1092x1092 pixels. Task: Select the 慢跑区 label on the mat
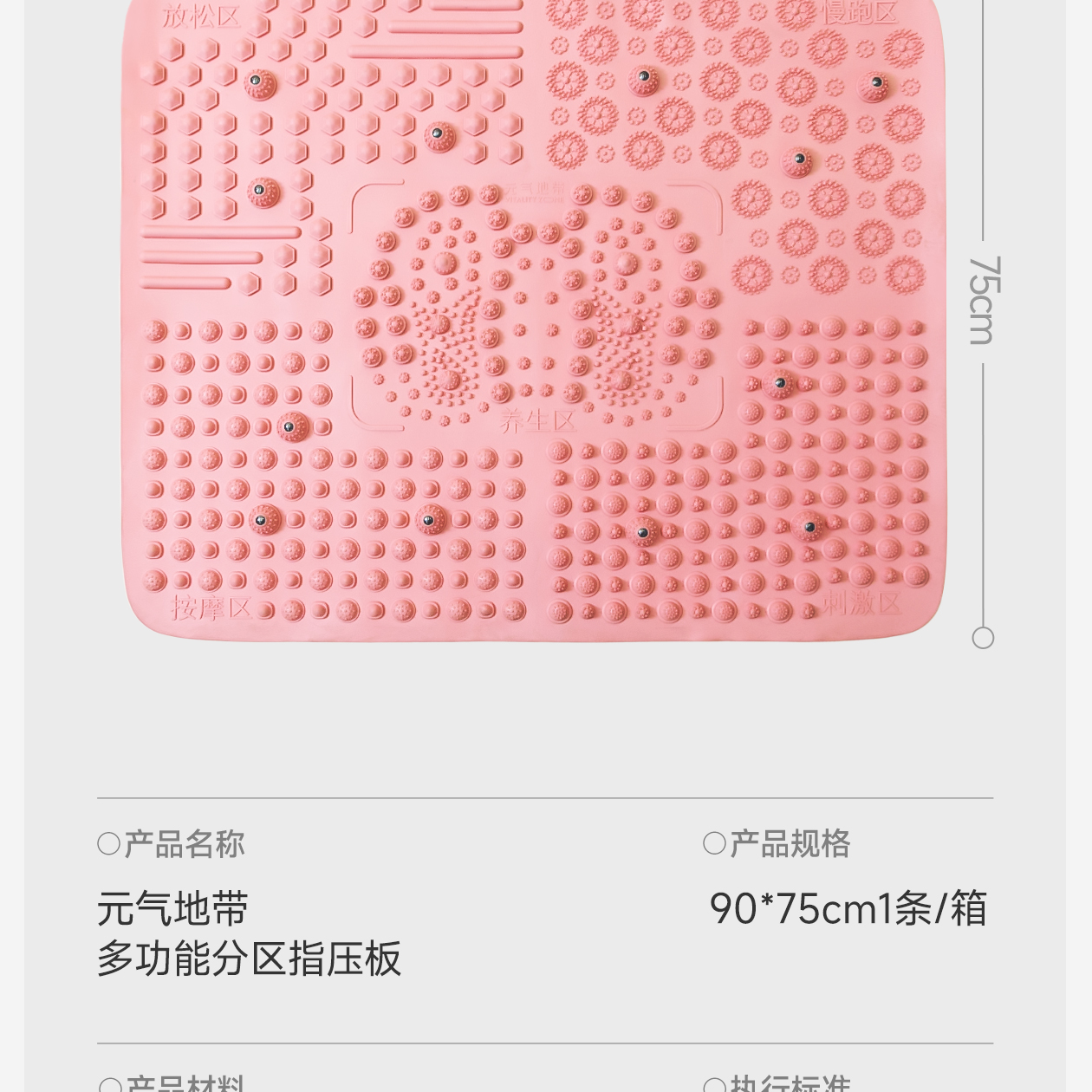859,12
